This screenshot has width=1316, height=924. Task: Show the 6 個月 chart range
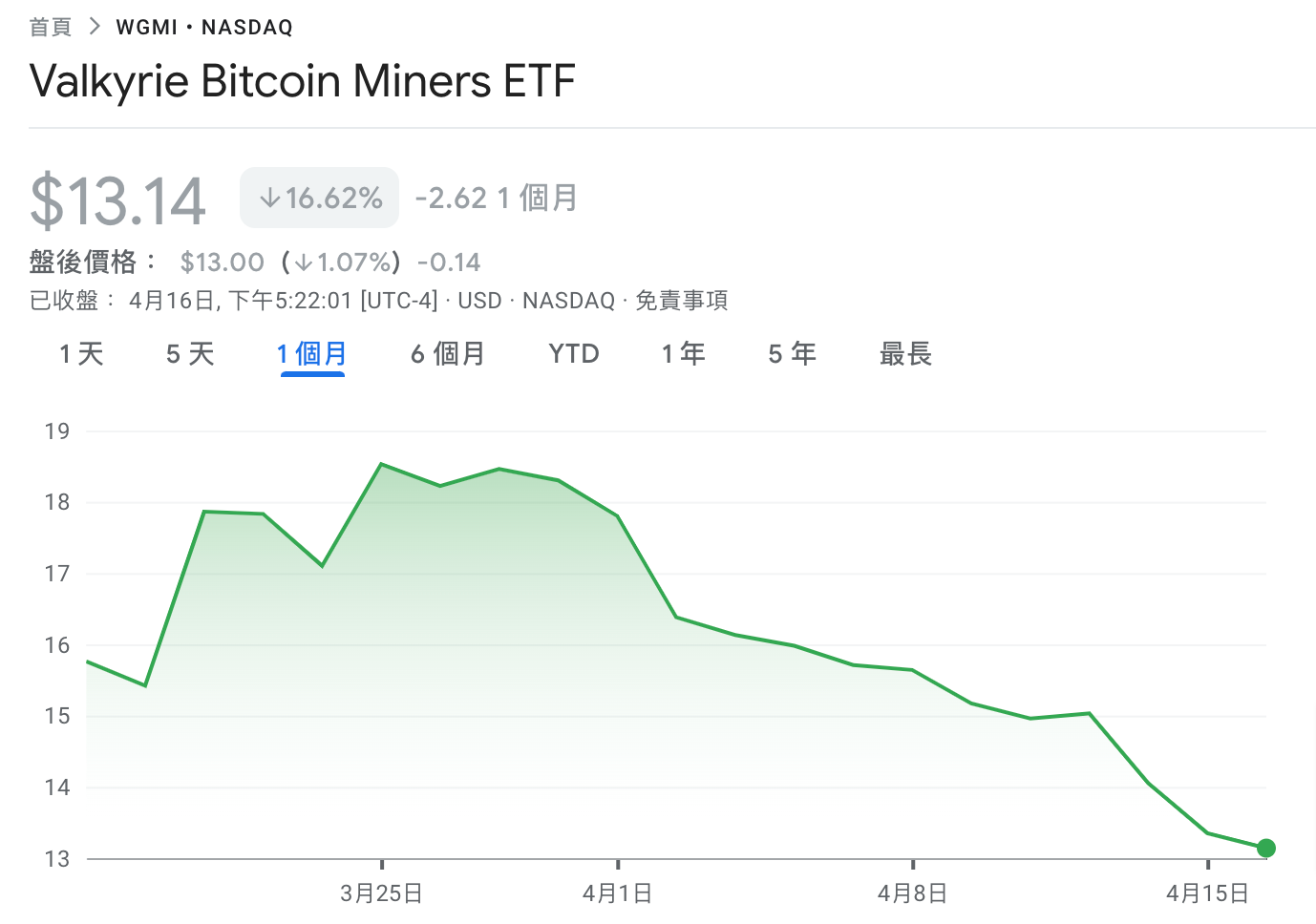[x=448, y=354]
